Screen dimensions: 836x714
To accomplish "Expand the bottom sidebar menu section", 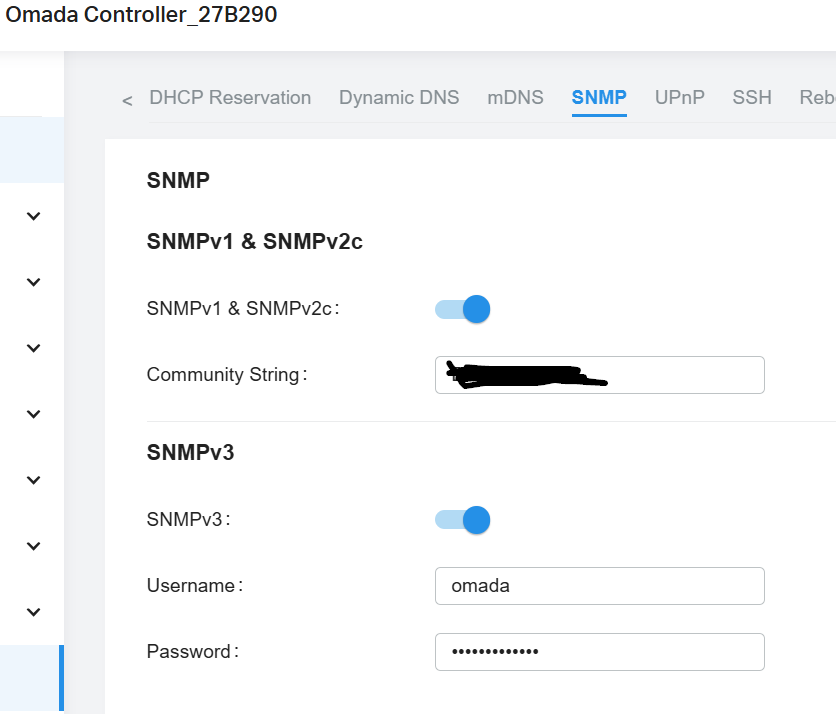I will coord(33,611).
